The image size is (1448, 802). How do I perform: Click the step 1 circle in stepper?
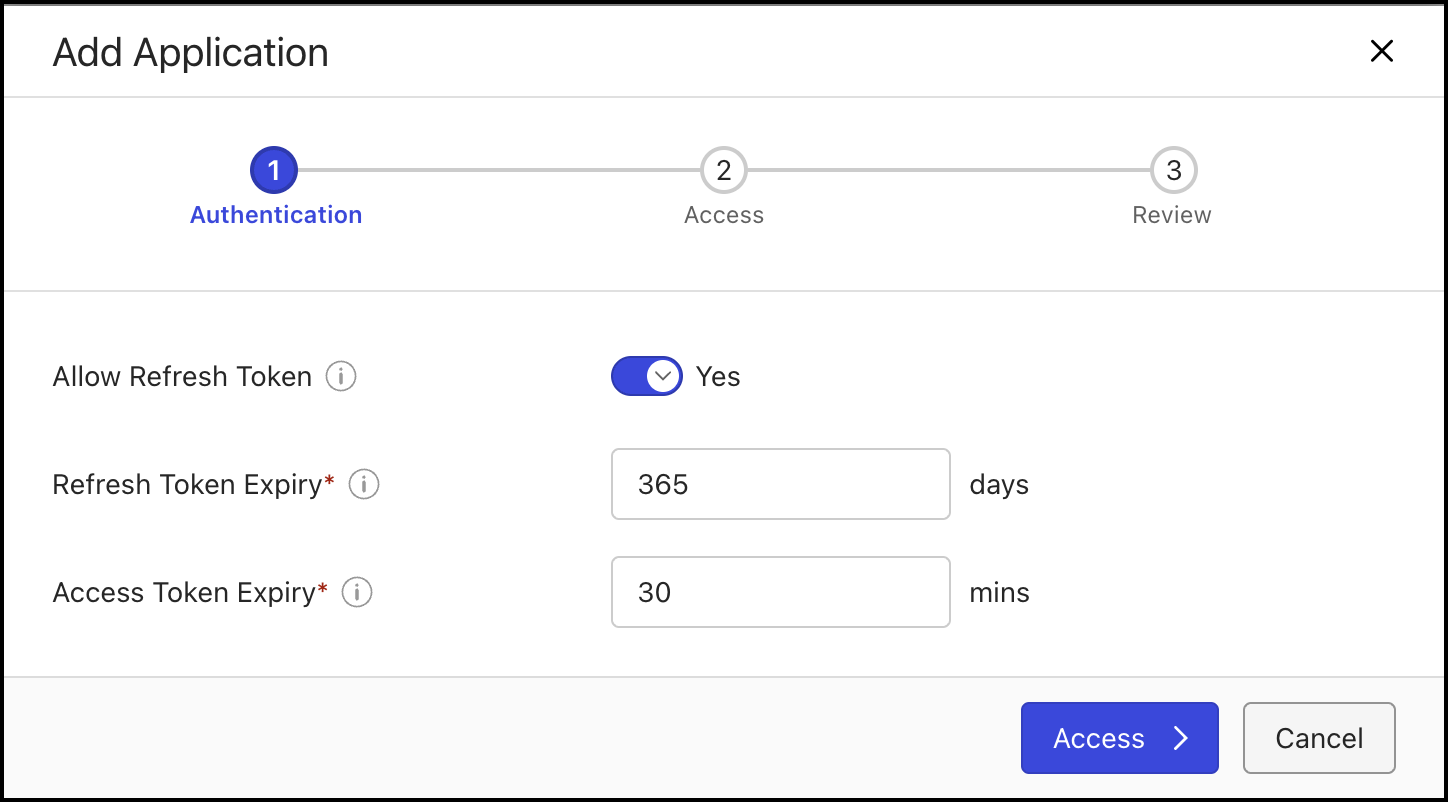point(274,171)
